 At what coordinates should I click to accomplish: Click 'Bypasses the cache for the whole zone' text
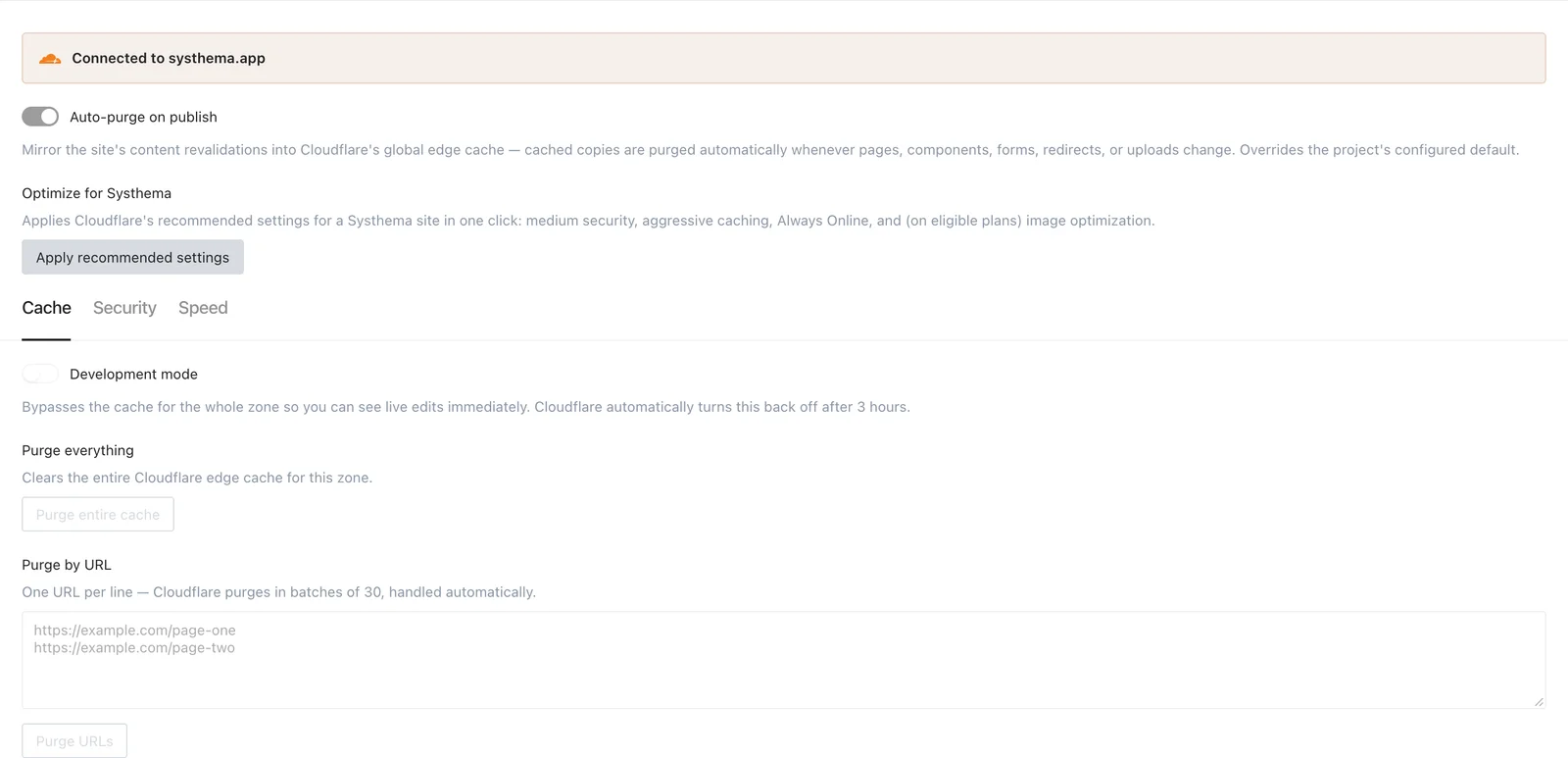click(465, 407)
